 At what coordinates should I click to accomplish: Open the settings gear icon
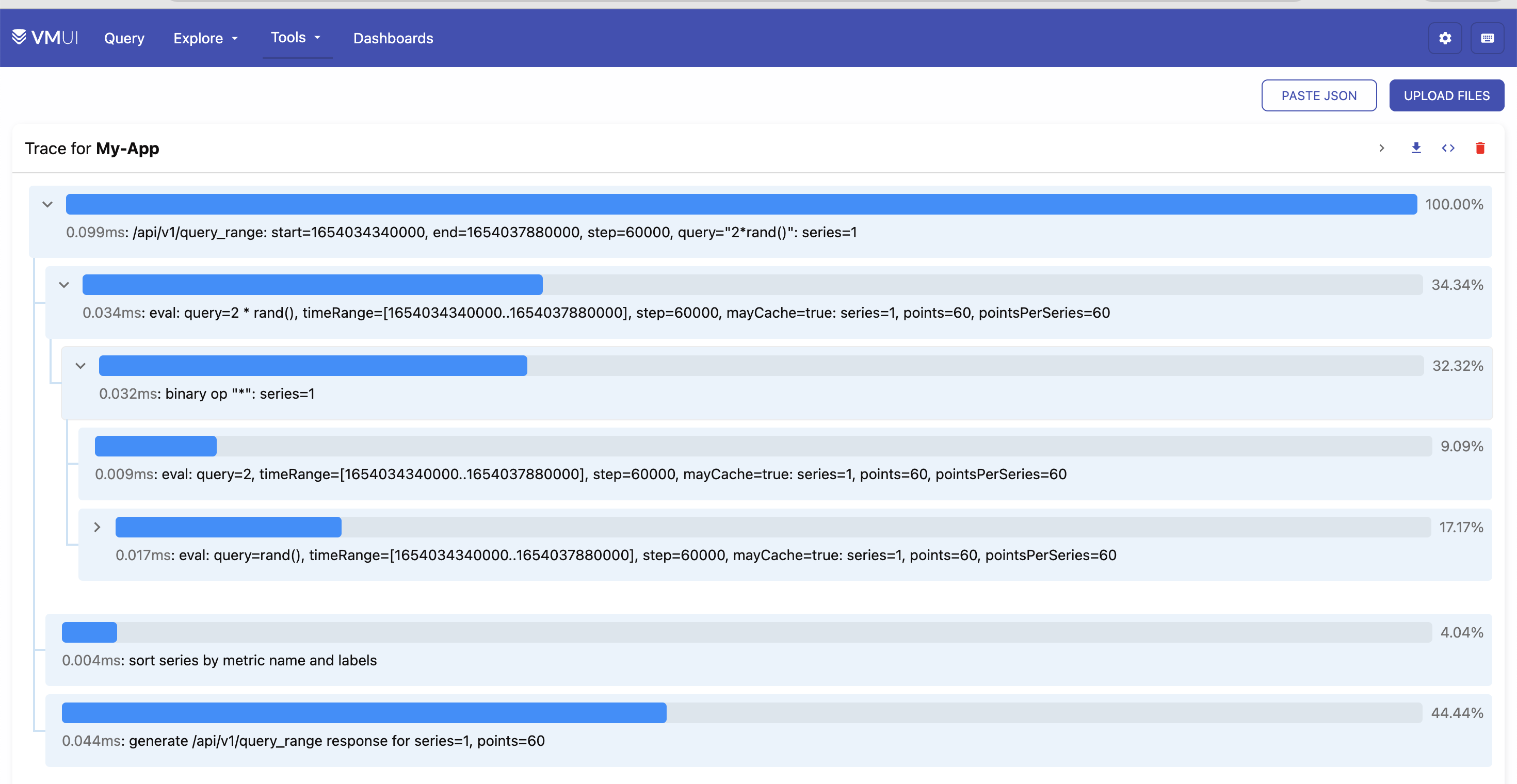1445,38
